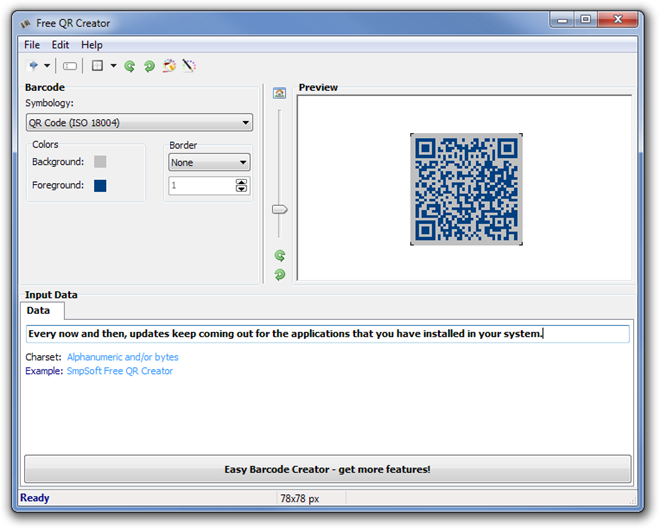This screenshot has width=660, height=529.
Task: Click the pen foreground color toolbar icon
Action: click(189, 66)
